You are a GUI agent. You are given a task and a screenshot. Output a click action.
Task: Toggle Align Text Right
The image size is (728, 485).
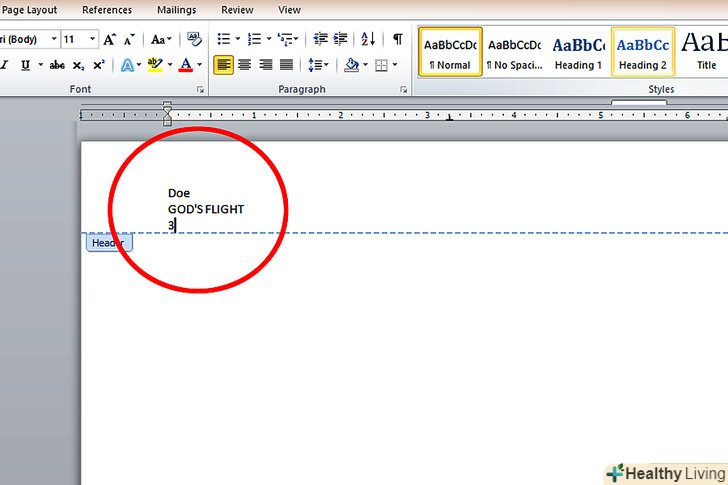266,65
